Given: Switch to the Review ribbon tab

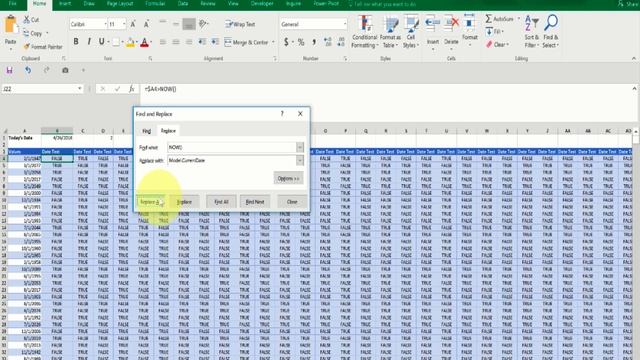Looking at the screenshot, I should (208, 4).
